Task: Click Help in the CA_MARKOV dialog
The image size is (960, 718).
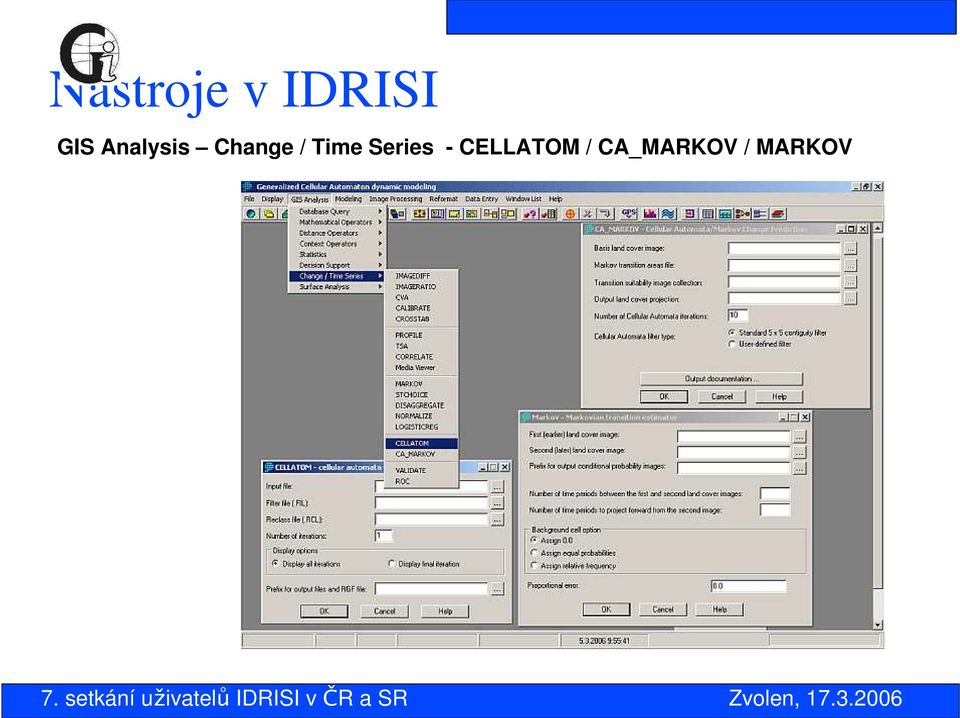Action: click(779, 397)
